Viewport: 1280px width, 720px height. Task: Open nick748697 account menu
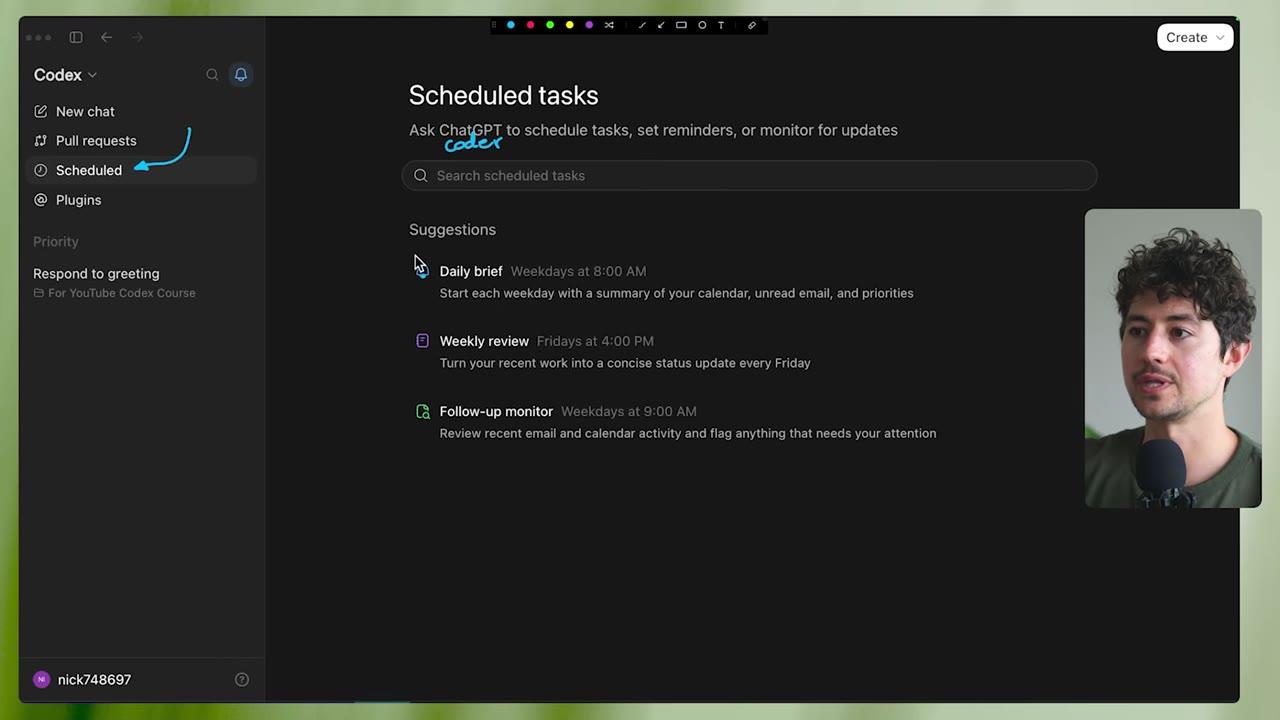tap(83, 679)
